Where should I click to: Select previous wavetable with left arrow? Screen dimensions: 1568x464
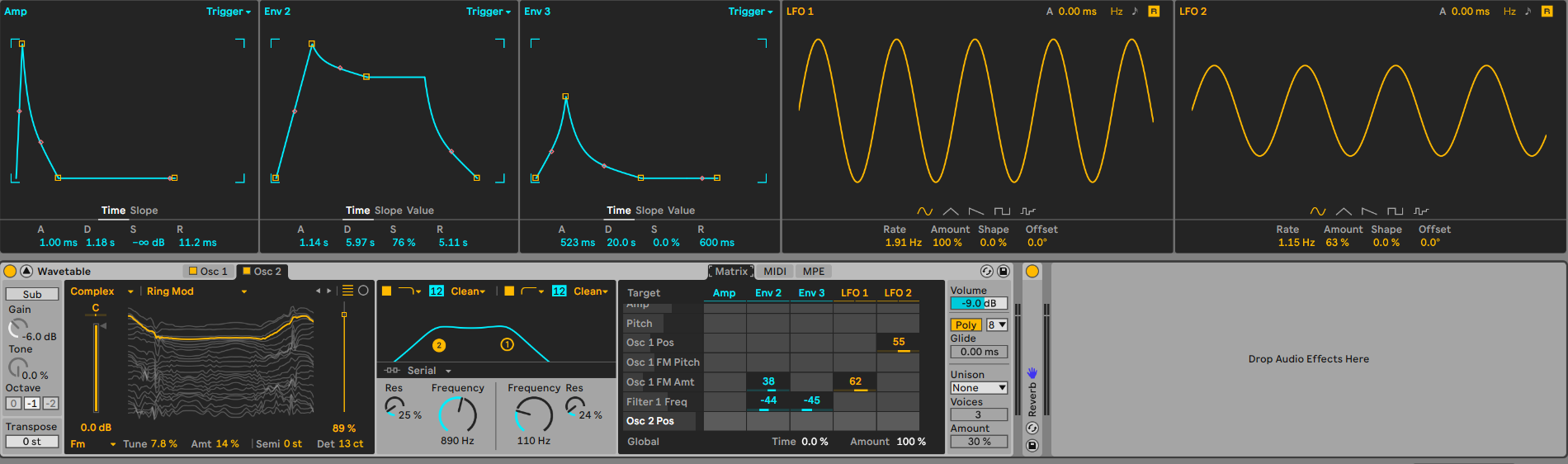(x=318, y=291)
